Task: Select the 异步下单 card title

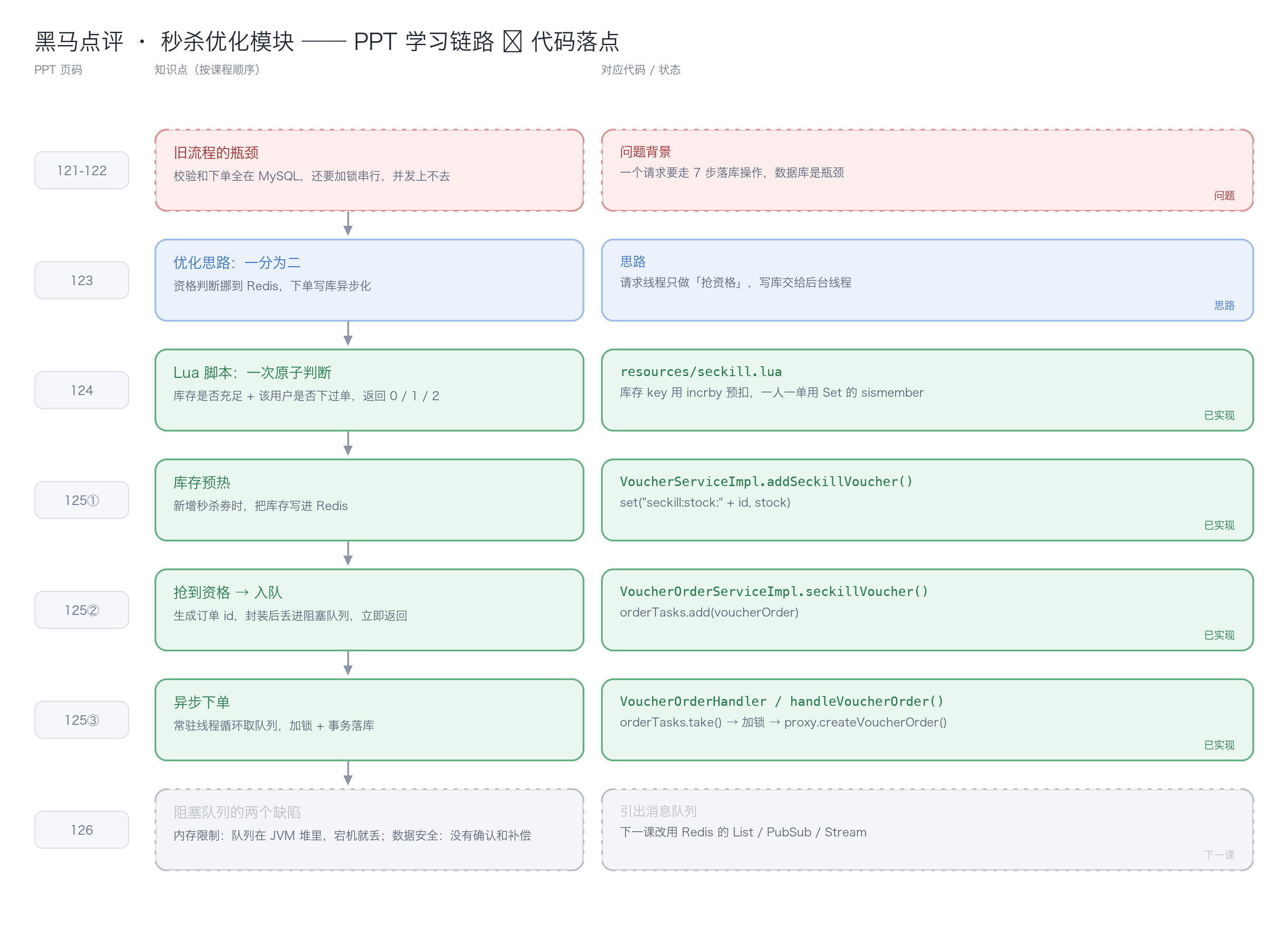Action: [x=202, y=702]
